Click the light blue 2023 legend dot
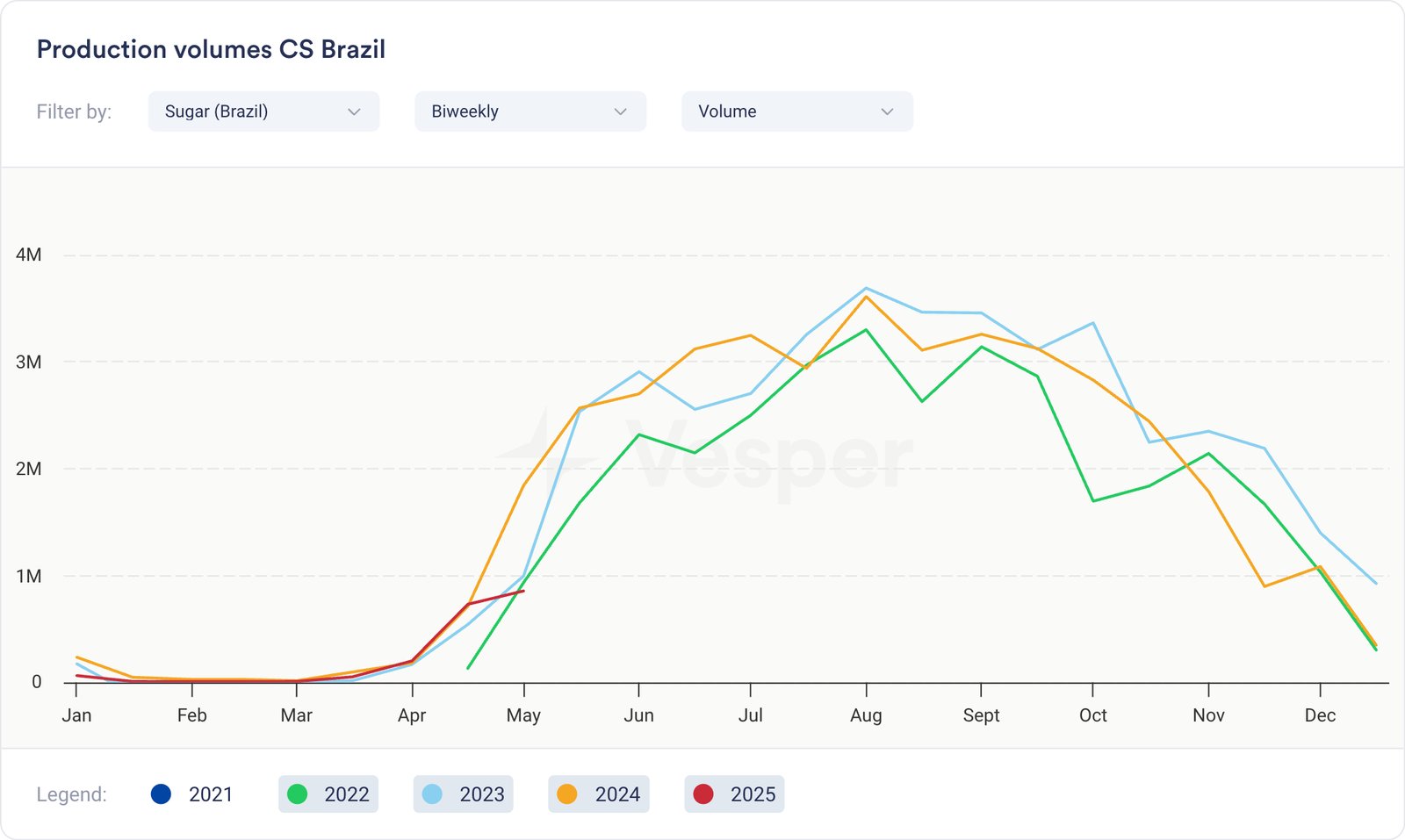 [x=432, y=794]
